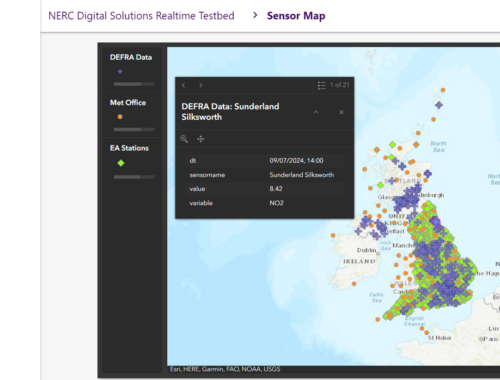Viewport: 500px width, 380px height.
Task: Click the 'variable' field label
Action: coord(201,203)
